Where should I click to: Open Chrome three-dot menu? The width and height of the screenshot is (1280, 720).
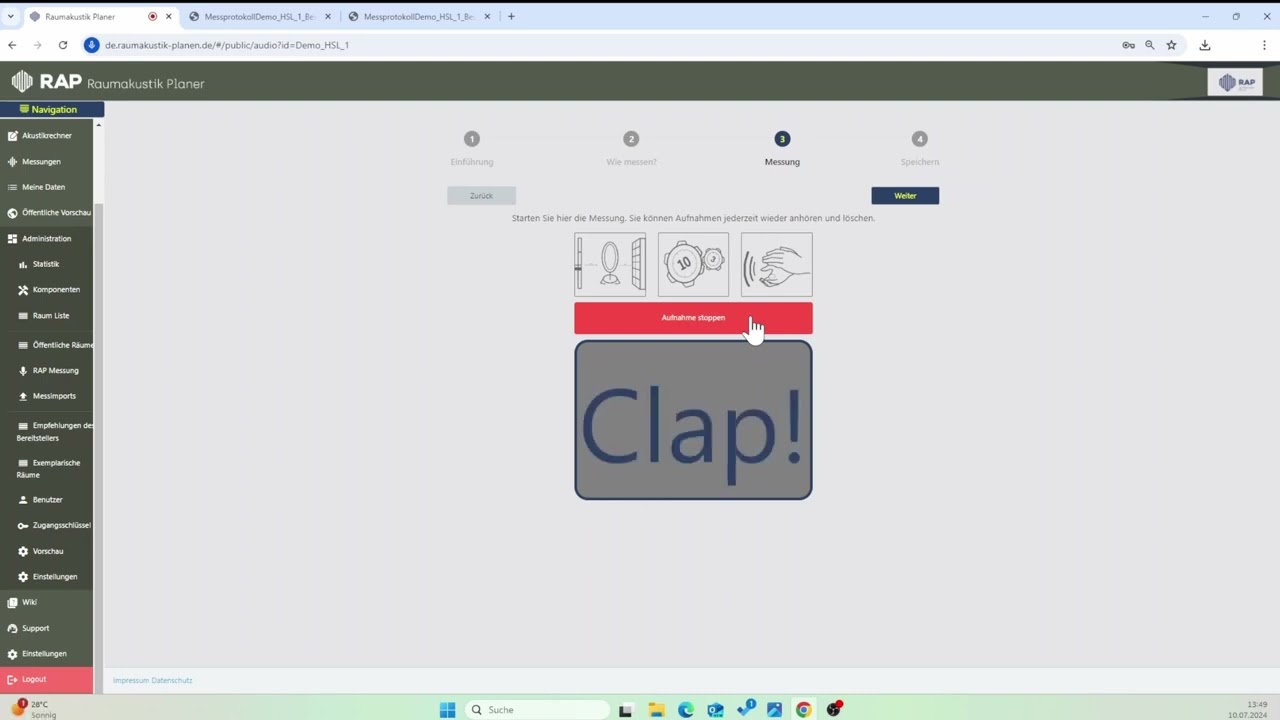click(1265, 45)
